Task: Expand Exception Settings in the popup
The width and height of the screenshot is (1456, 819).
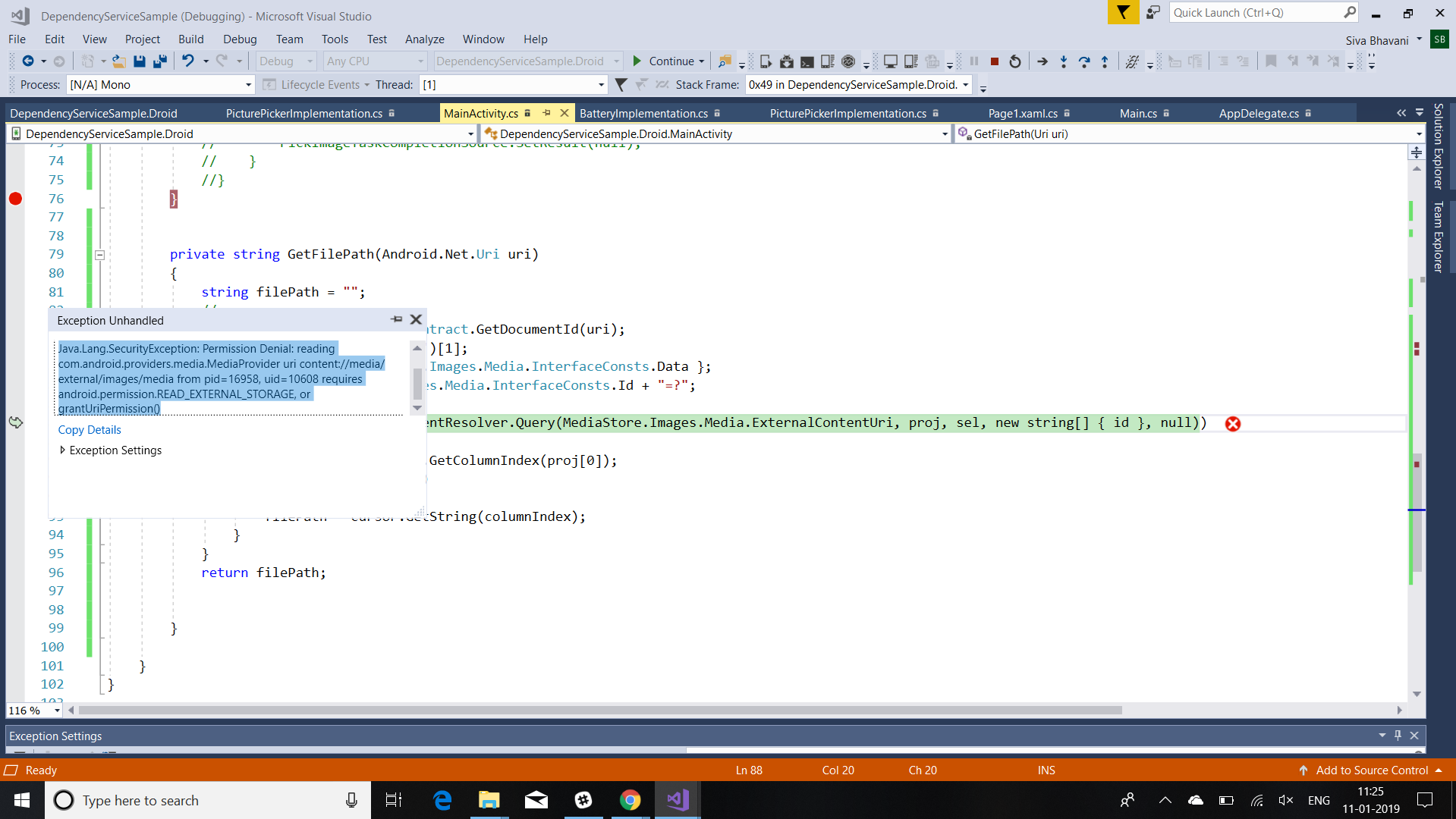Action: (62, 450)
